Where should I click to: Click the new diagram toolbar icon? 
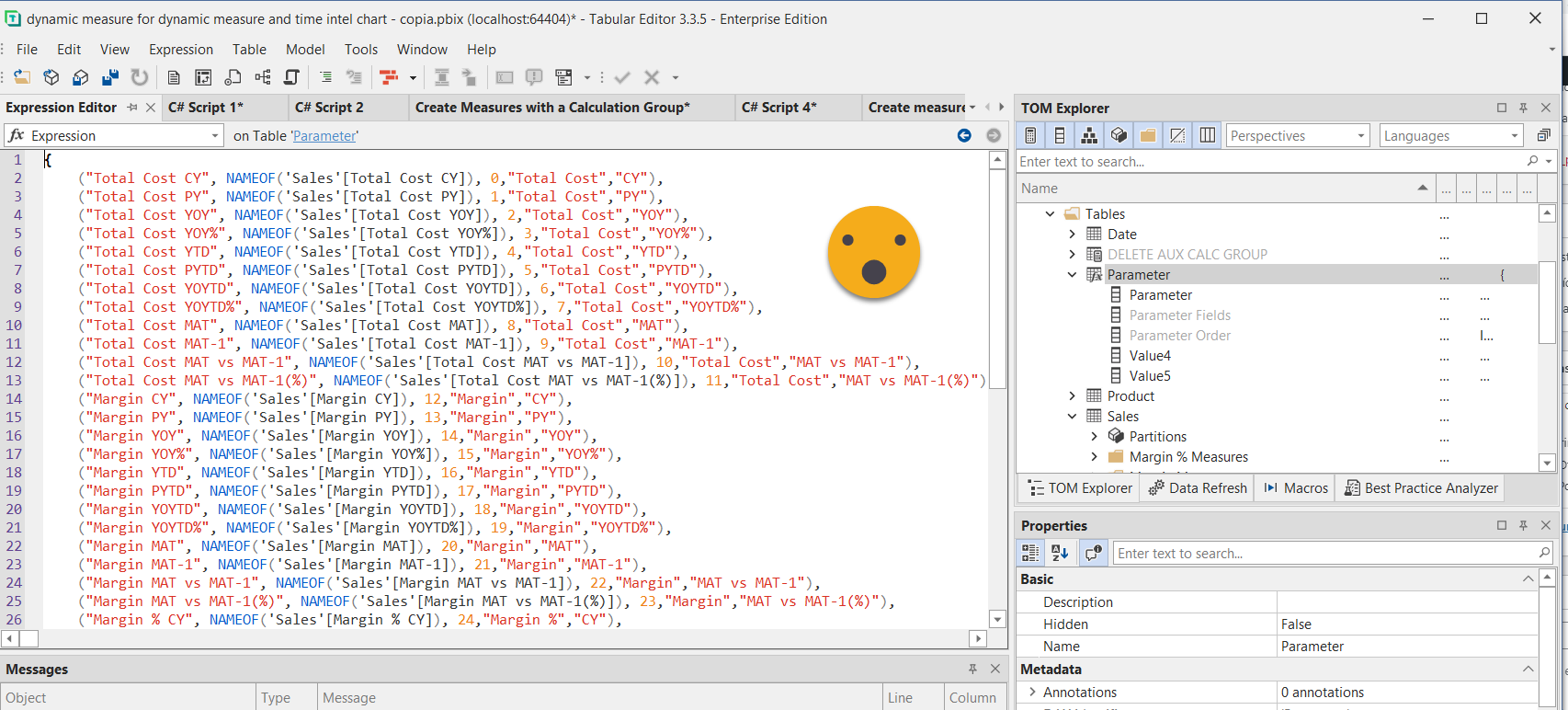coord(263,77)
